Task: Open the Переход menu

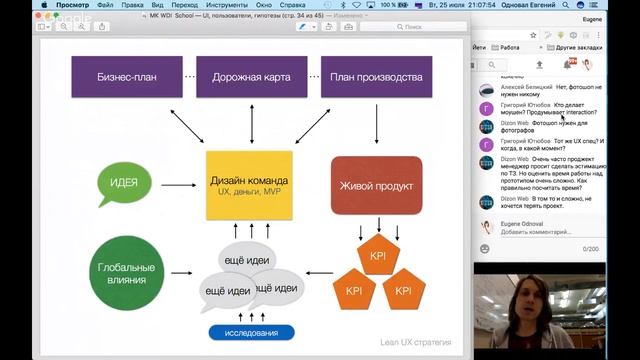Action: [184, 5]
